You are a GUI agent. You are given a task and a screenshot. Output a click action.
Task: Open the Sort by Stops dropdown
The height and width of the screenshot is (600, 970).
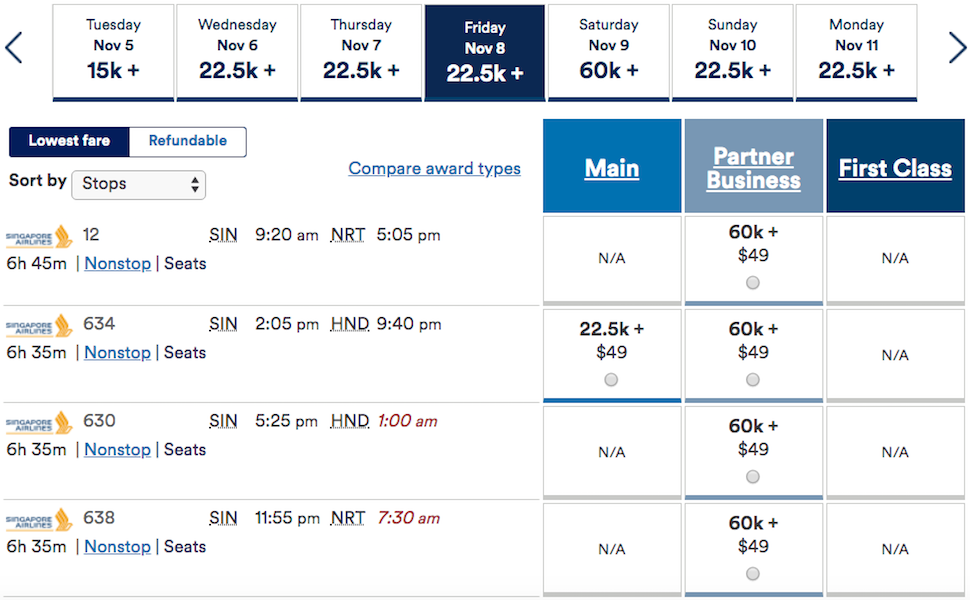click(139, 184)
